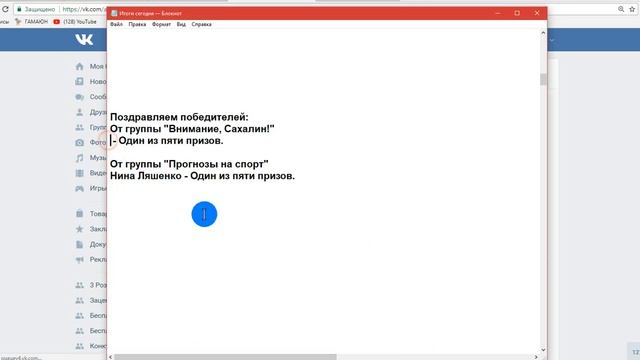Click the groups icon in VK sidebar

(80, 127)
